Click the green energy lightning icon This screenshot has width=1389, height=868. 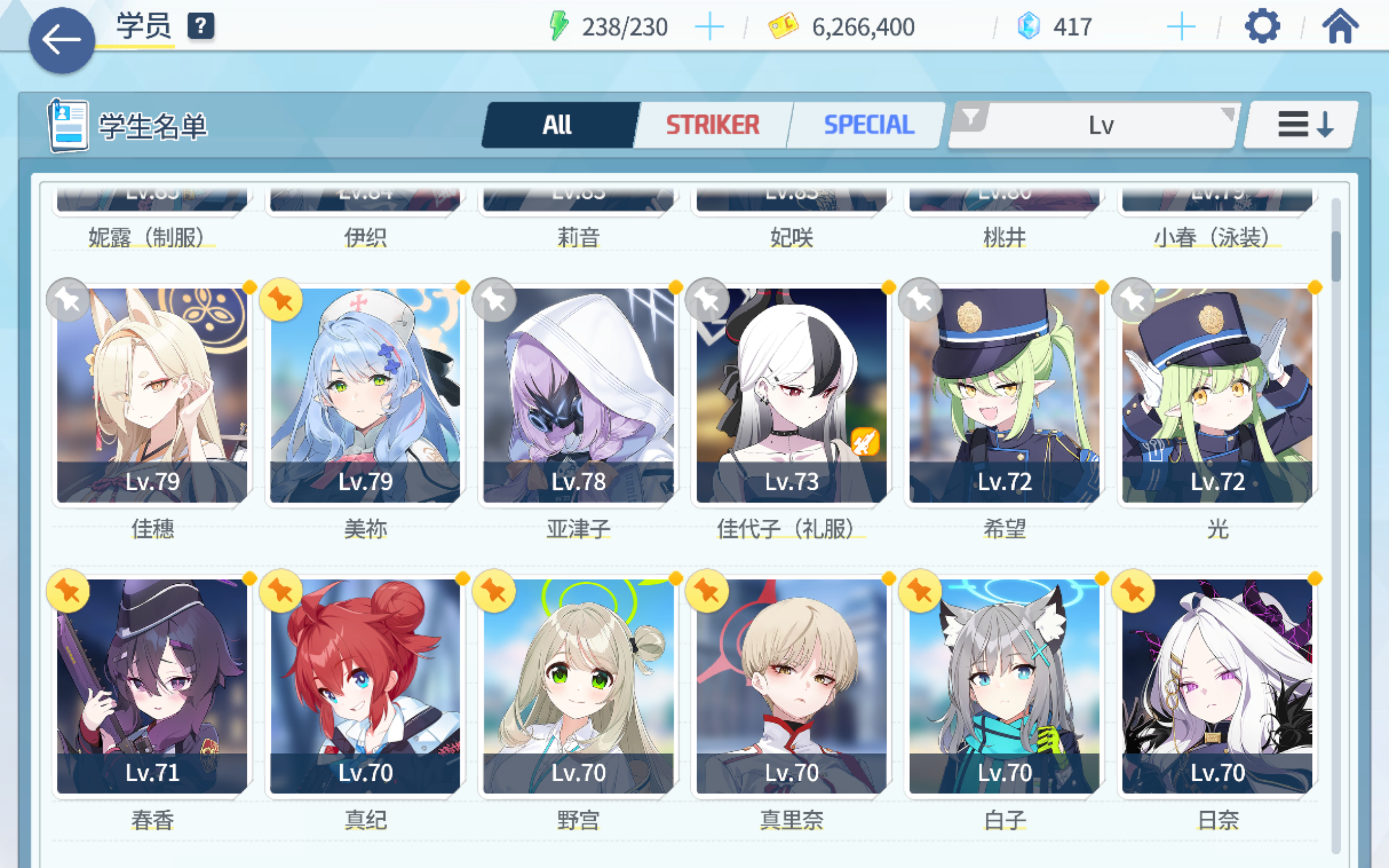[x=558, y=27]
